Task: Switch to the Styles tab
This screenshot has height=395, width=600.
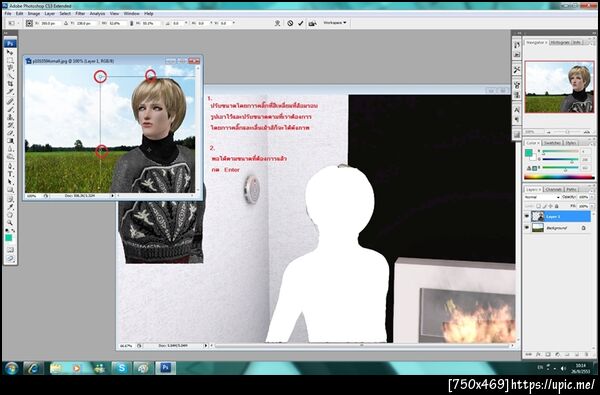Action: coord(571,143)
